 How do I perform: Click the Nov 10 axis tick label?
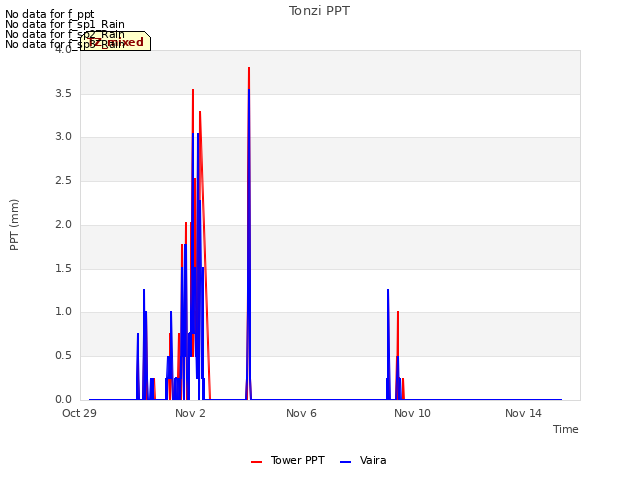pos(412,413)
